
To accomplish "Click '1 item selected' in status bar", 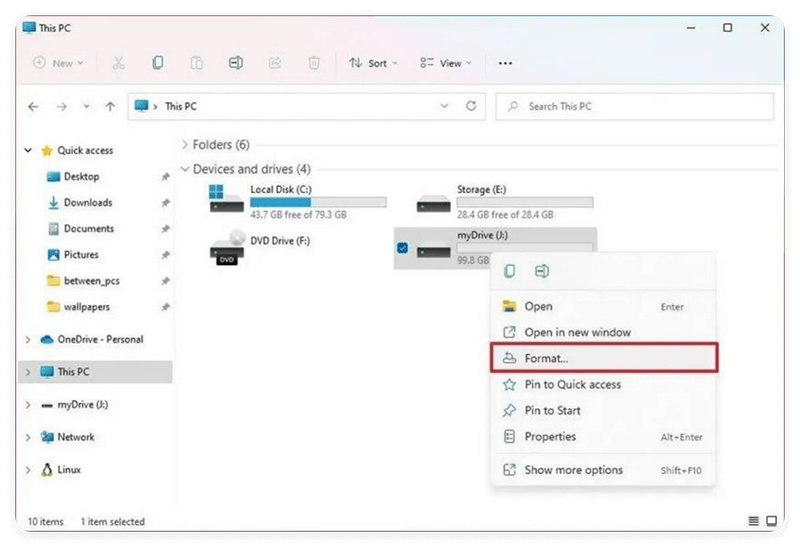I will click(113, 521).
